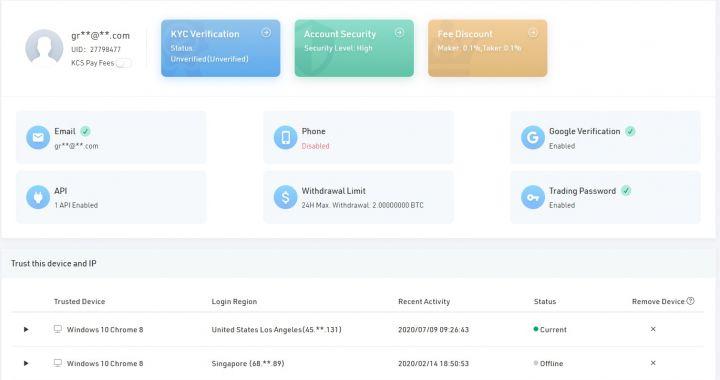Click the arrow icon on Account Security card
The width and height of the screenshot is (720, 380).
pos(399,33)
